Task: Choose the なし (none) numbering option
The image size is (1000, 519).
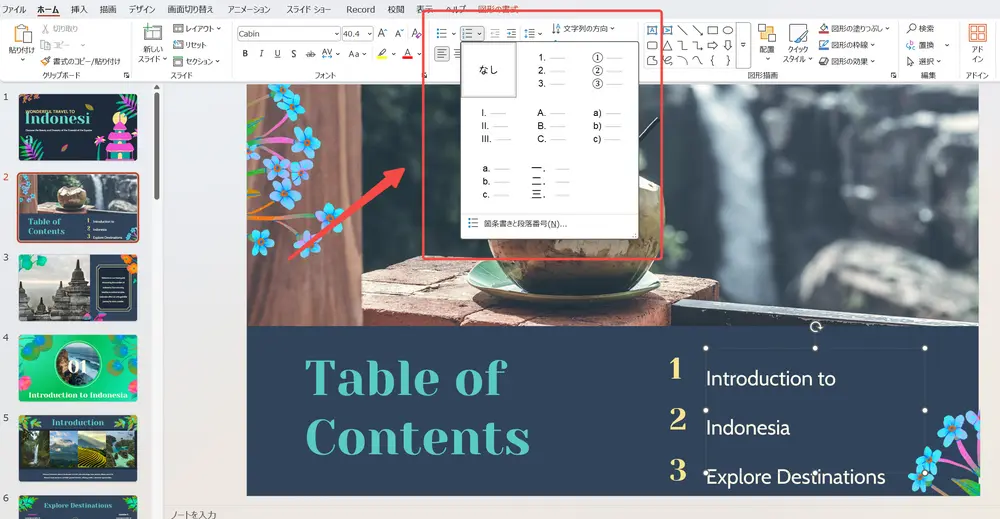Action: coord(489,70)
